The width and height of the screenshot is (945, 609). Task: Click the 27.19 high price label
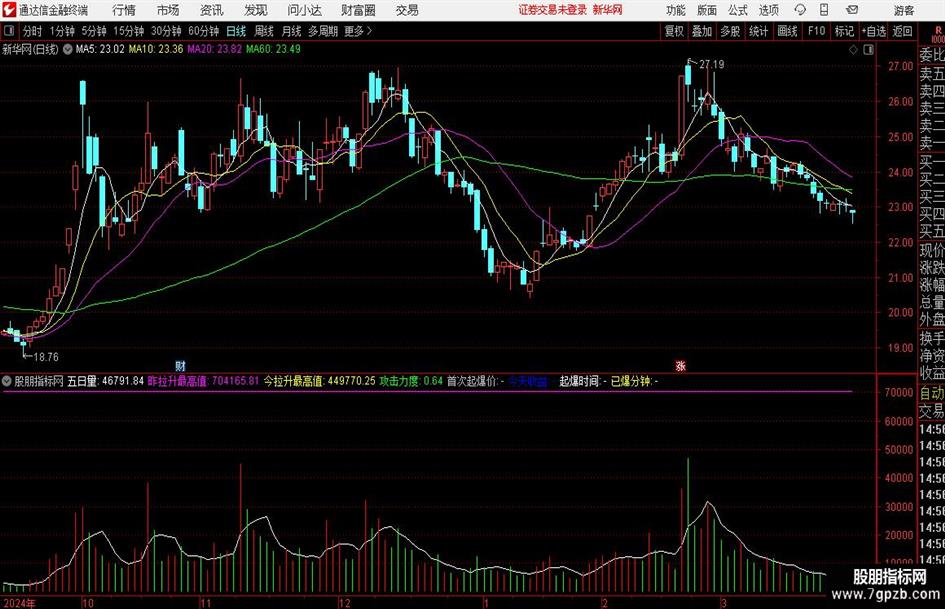(x=712, y=65)
